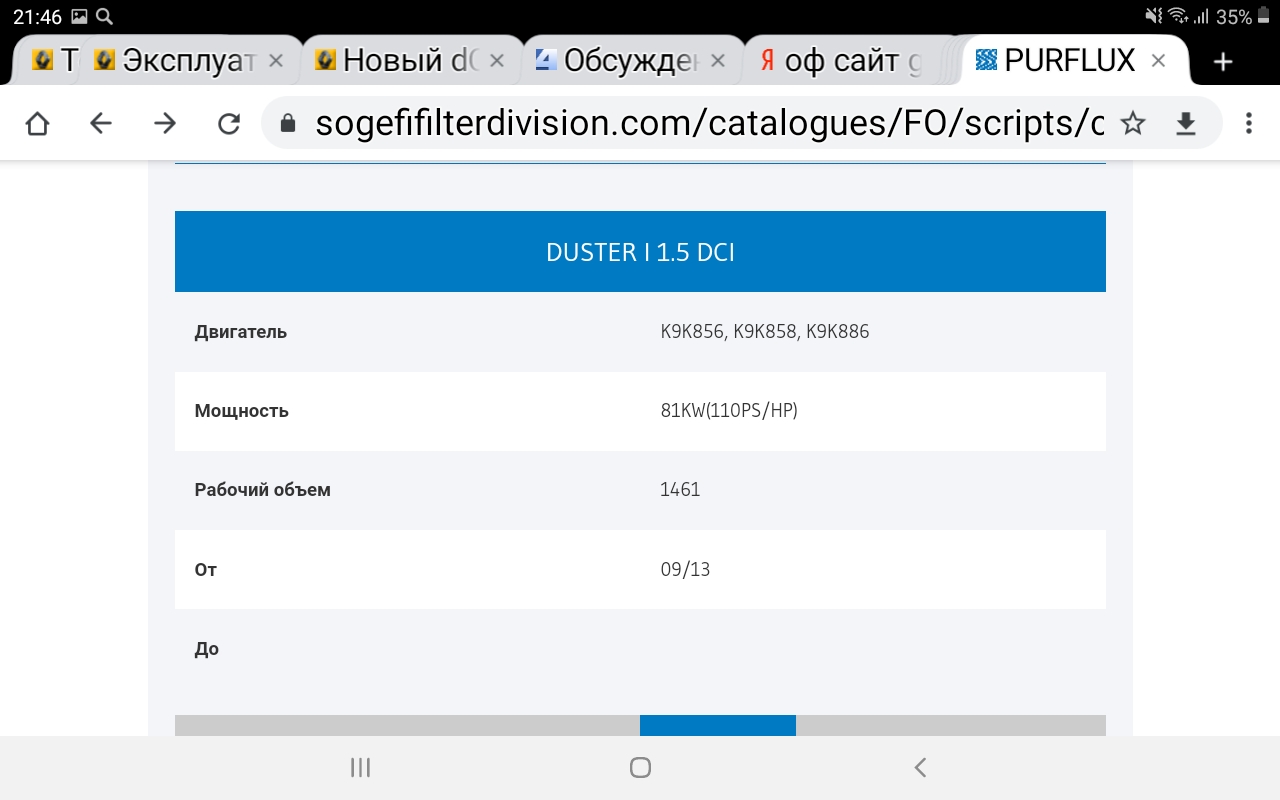Go forward with the browser forward arrow

click(x=165, y=123)
